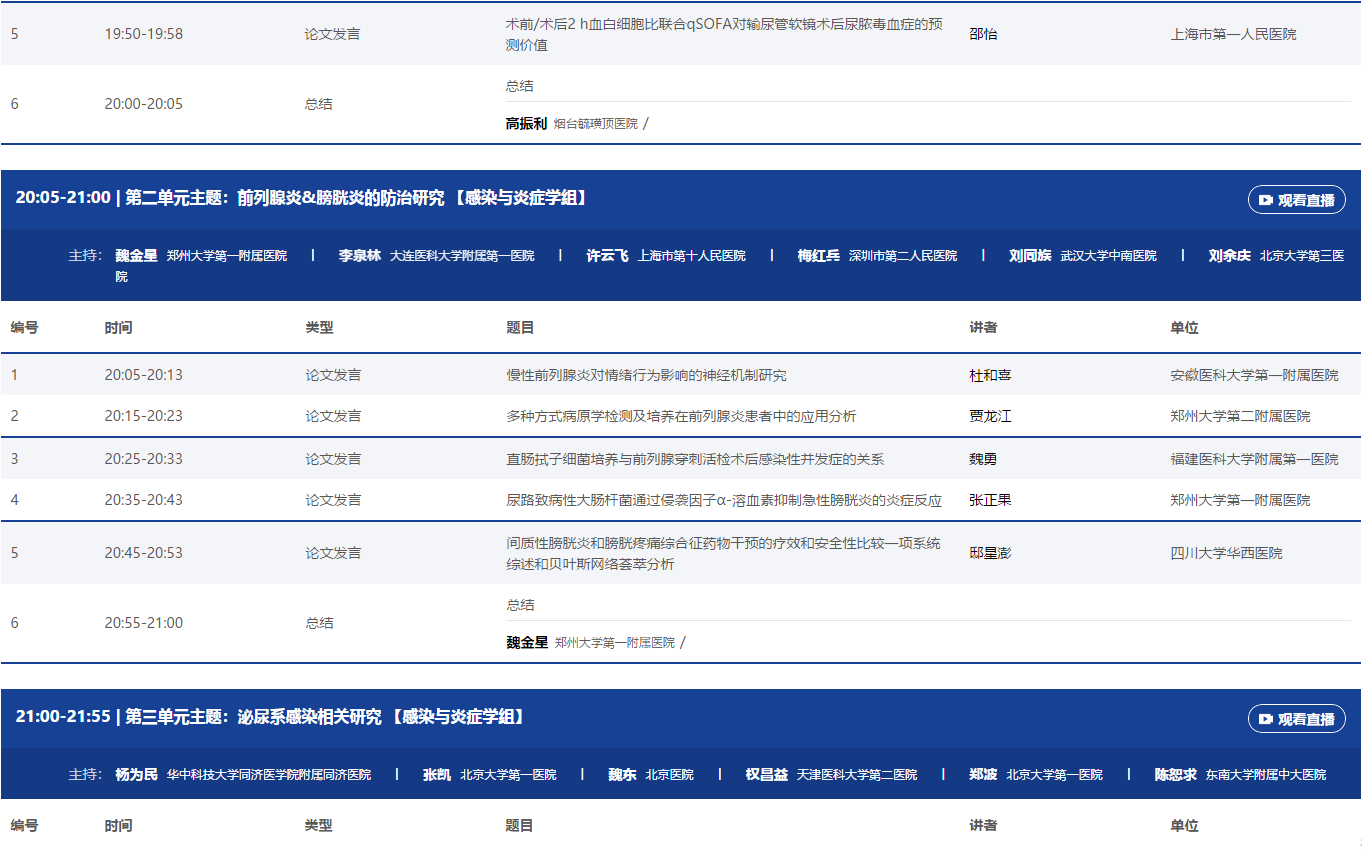Screen dimensions: 1362x850
Task: Select speaker 邵怡 from 上海市第一人民医院
Action: pyautogui.click(x=984, y=34)
